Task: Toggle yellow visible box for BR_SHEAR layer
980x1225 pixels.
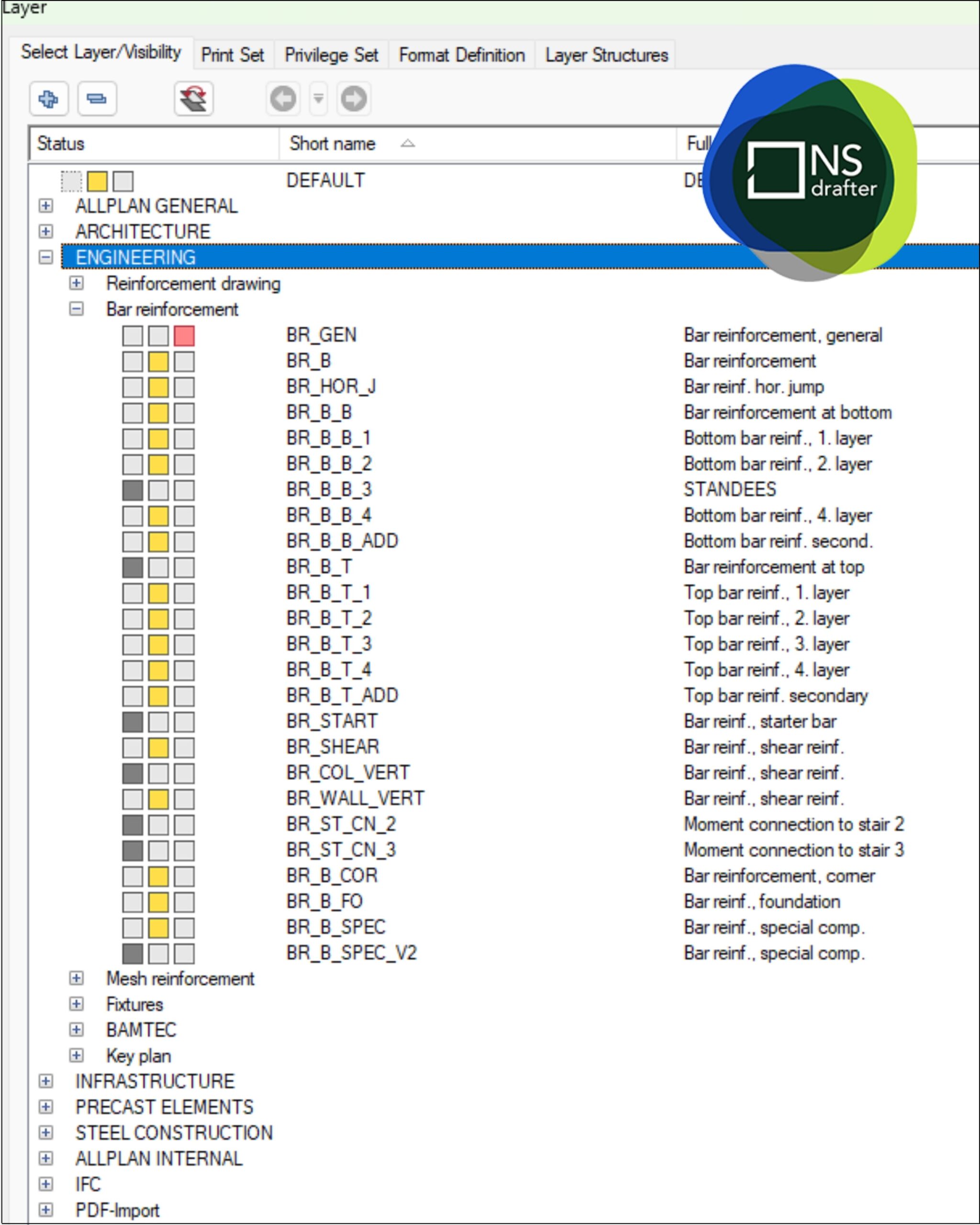Action: [x=158, y=748]
